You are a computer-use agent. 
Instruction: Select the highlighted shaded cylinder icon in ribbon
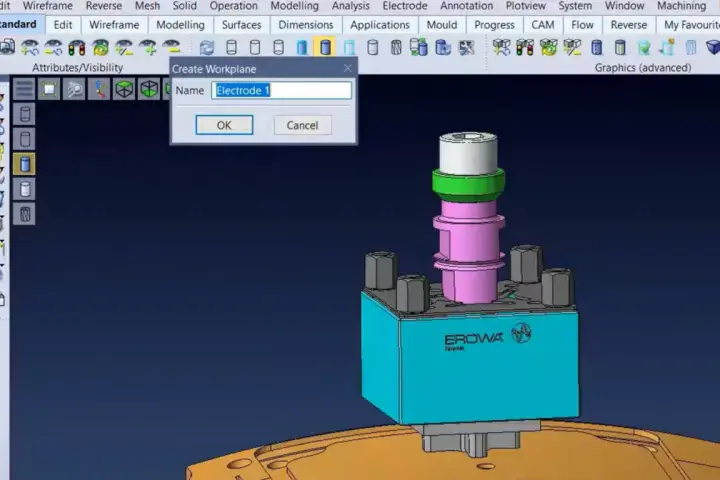(x=325, y=47)
